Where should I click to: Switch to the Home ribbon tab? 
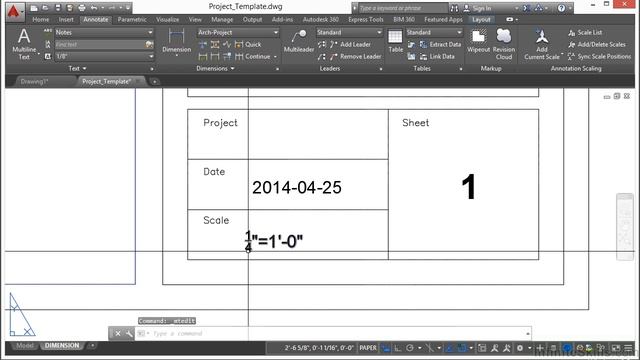pos(40,19)
